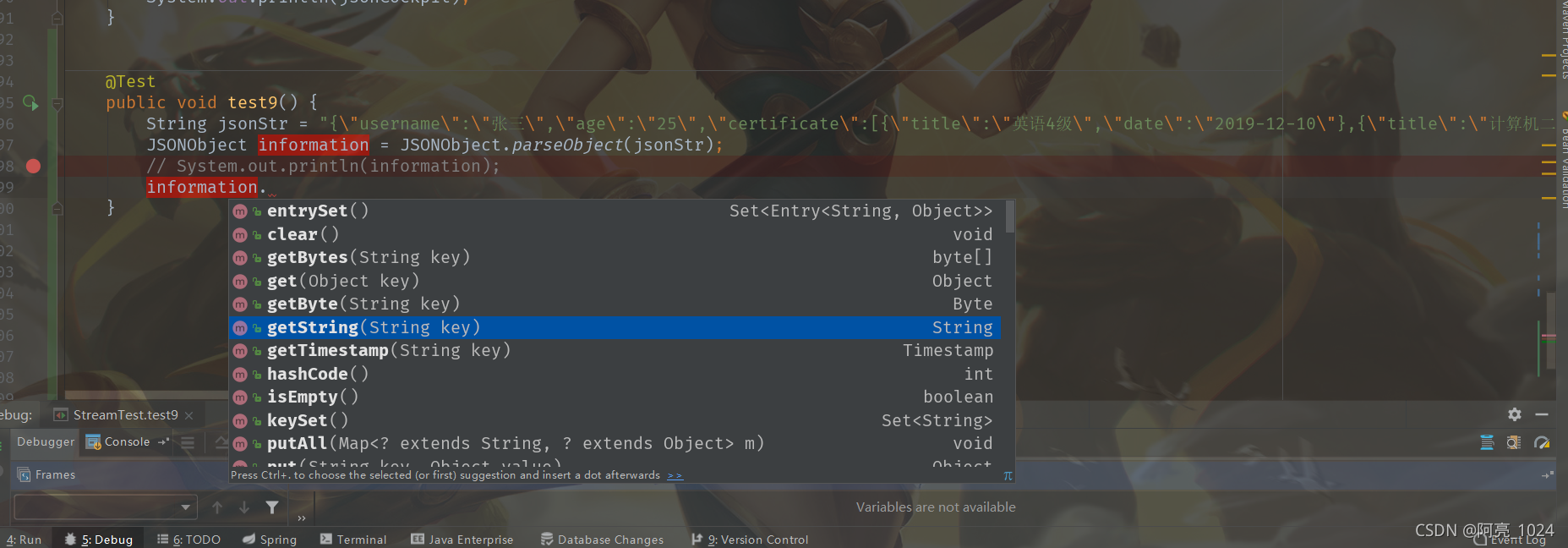Screen dimensions: 1568x548
Task: Click the filter frames funnel icon
Action: tap(272, 507)
